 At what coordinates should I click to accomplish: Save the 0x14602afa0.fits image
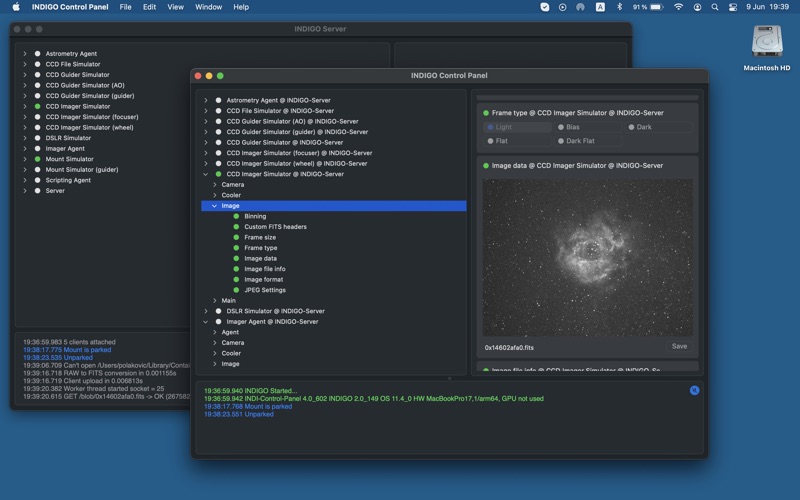(x=679, y=346)
